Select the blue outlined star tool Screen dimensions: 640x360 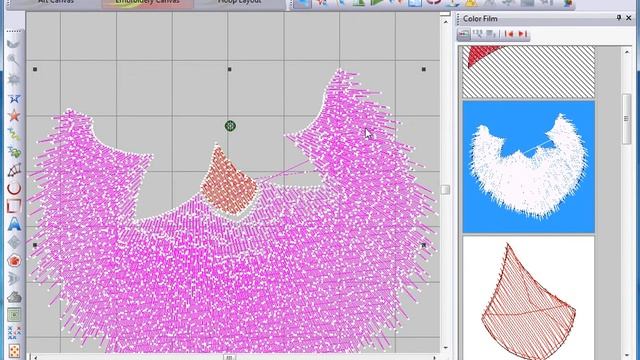14,98
